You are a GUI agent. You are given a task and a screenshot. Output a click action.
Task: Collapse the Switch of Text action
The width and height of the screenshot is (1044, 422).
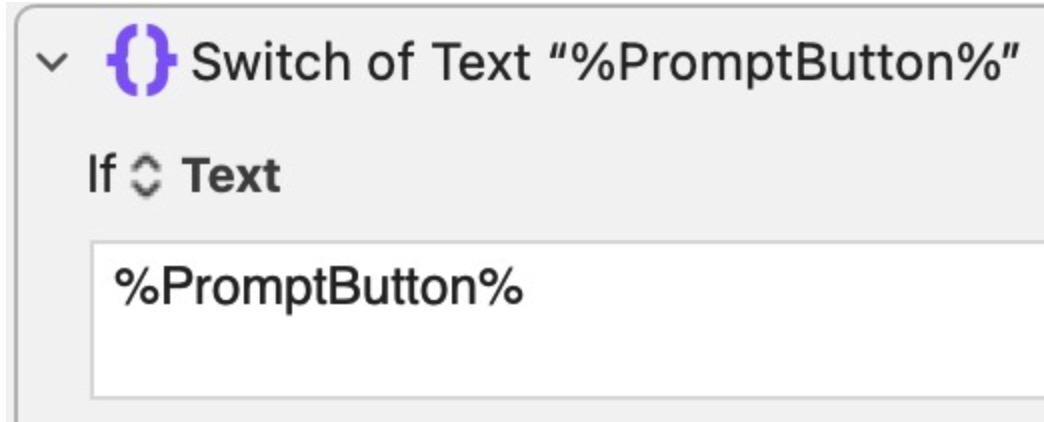(x=51, y=62)
